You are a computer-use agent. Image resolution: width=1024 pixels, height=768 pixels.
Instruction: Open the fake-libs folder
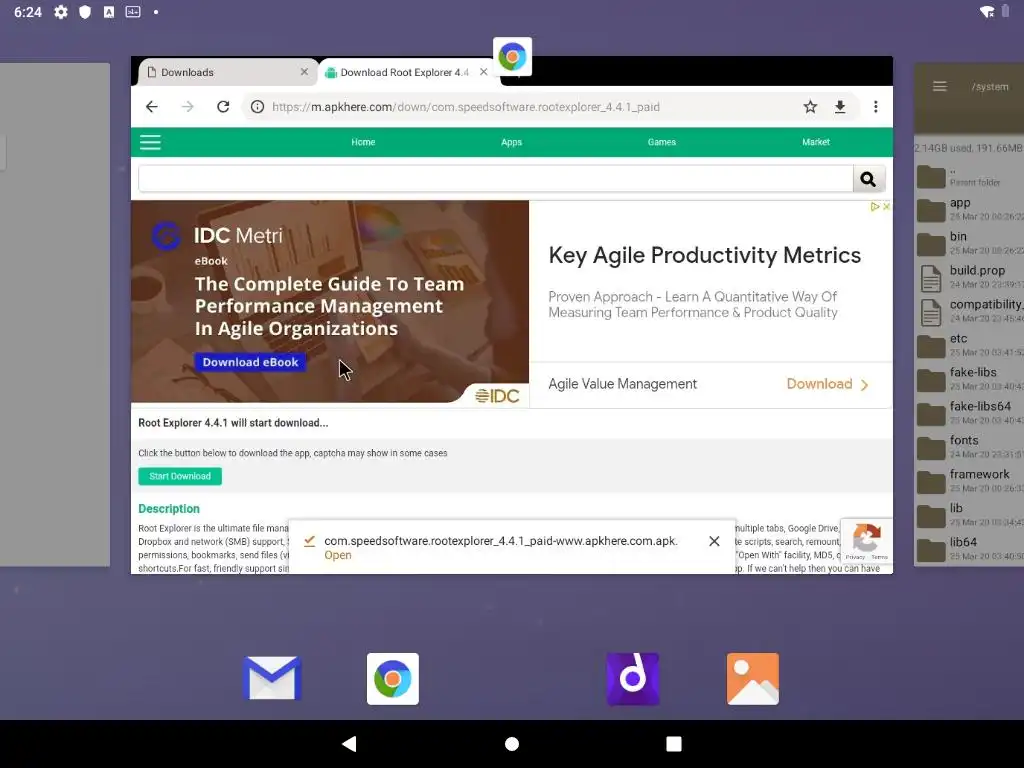pos(970,379)
